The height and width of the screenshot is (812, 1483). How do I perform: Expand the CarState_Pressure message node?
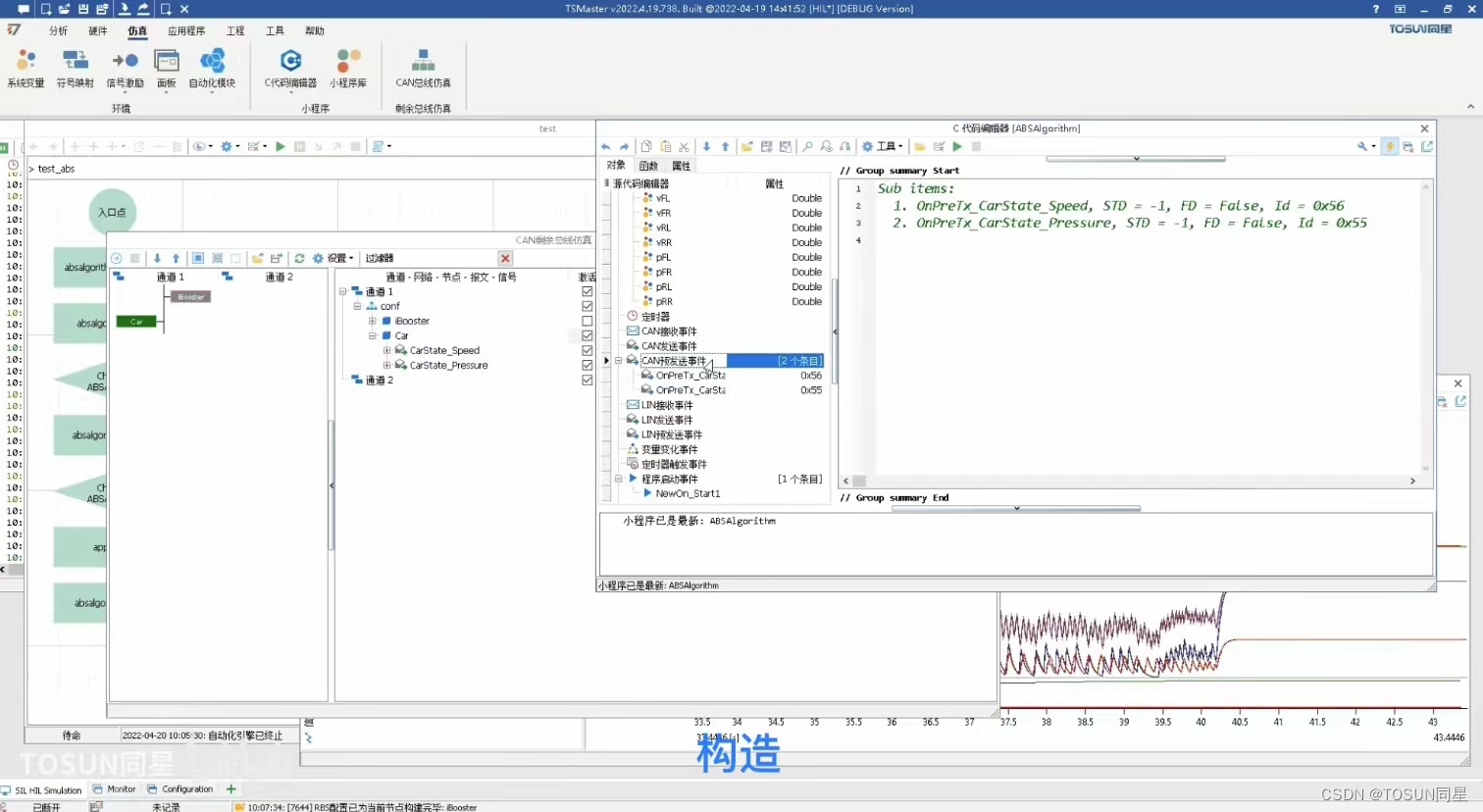[x=386, y=365]
